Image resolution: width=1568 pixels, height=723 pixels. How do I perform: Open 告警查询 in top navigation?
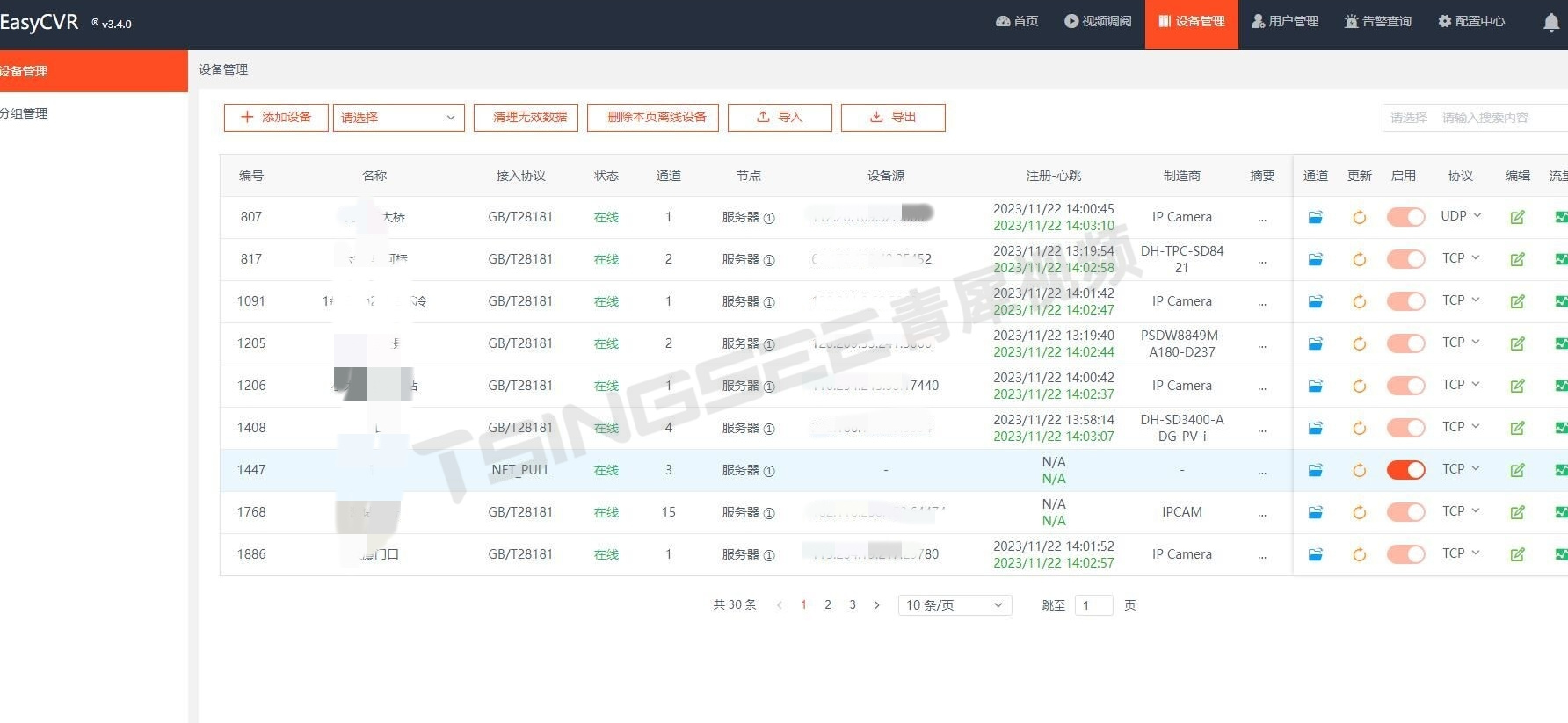point(1378,22)
